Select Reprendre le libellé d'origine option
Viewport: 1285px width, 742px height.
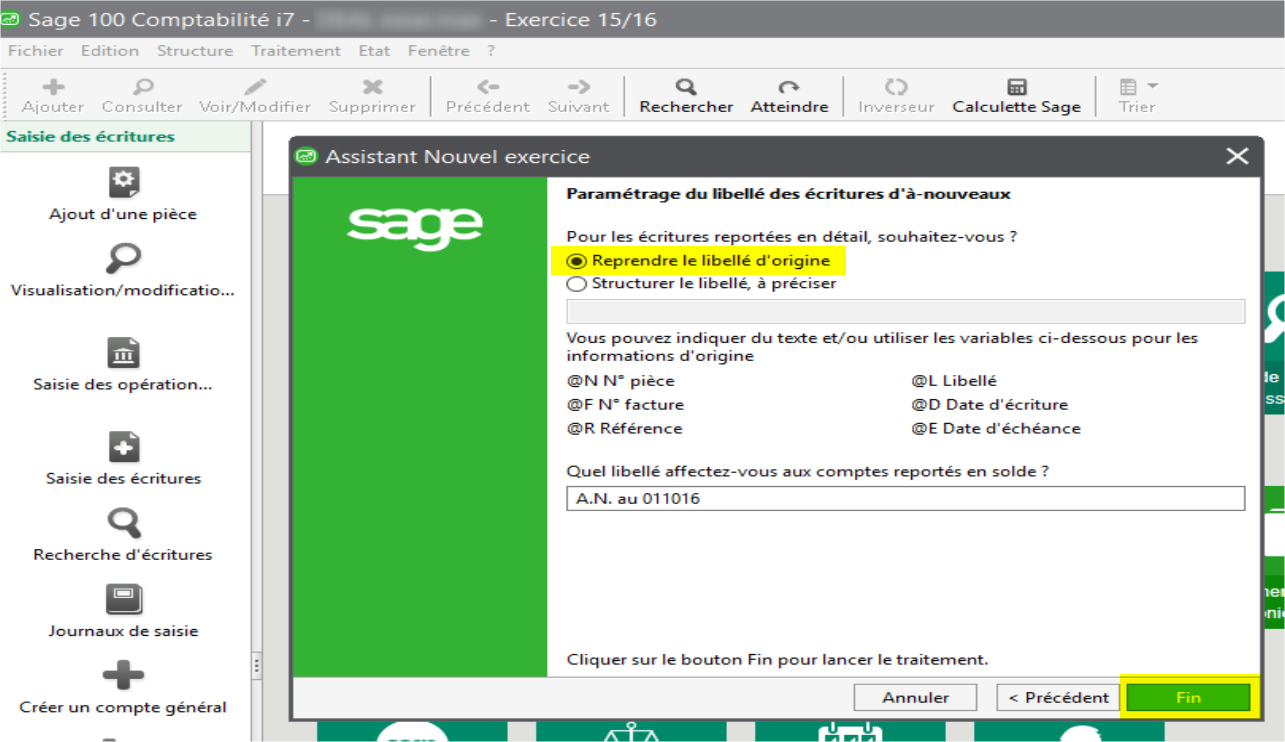pyautogui.click(x=577, y=261)
